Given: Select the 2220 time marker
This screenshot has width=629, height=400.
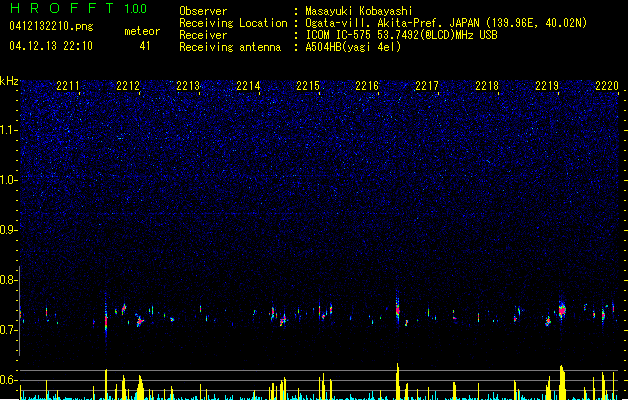Looking at the screenshot, I should pyautogui.click(x=607, y=86).
